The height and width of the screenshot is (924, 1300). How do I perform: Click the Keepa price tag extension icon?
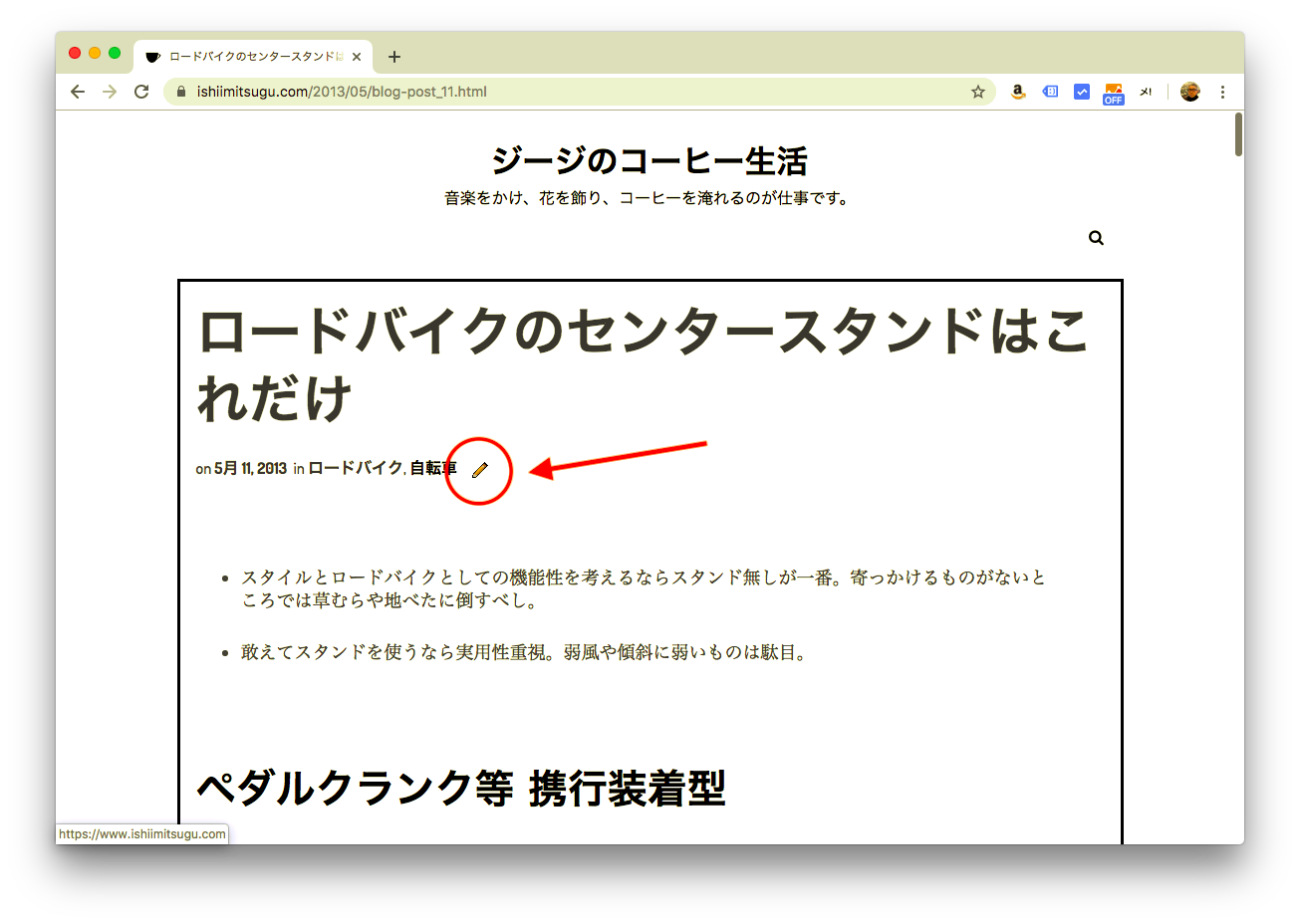1049,91
